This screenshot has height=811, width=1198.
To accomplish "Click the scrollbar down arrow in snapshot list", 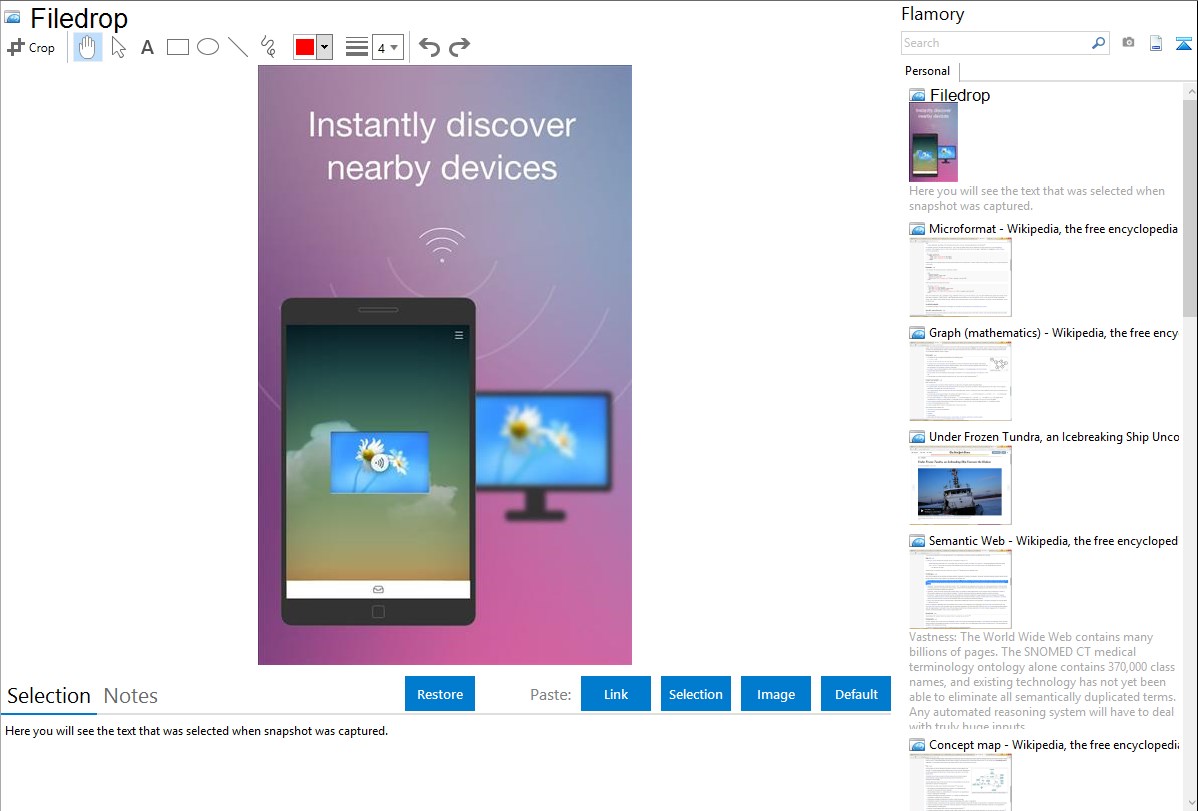I will (x=1190, y=802).
